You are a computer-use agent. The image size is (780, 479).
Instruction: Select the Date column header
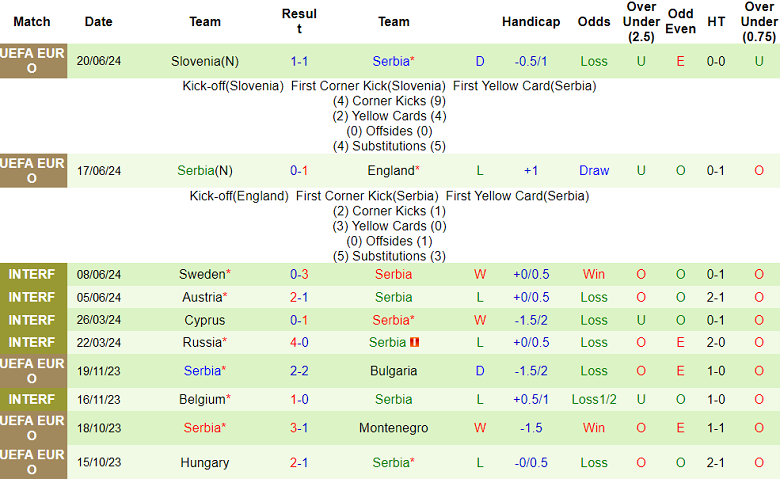pos(99,21)
